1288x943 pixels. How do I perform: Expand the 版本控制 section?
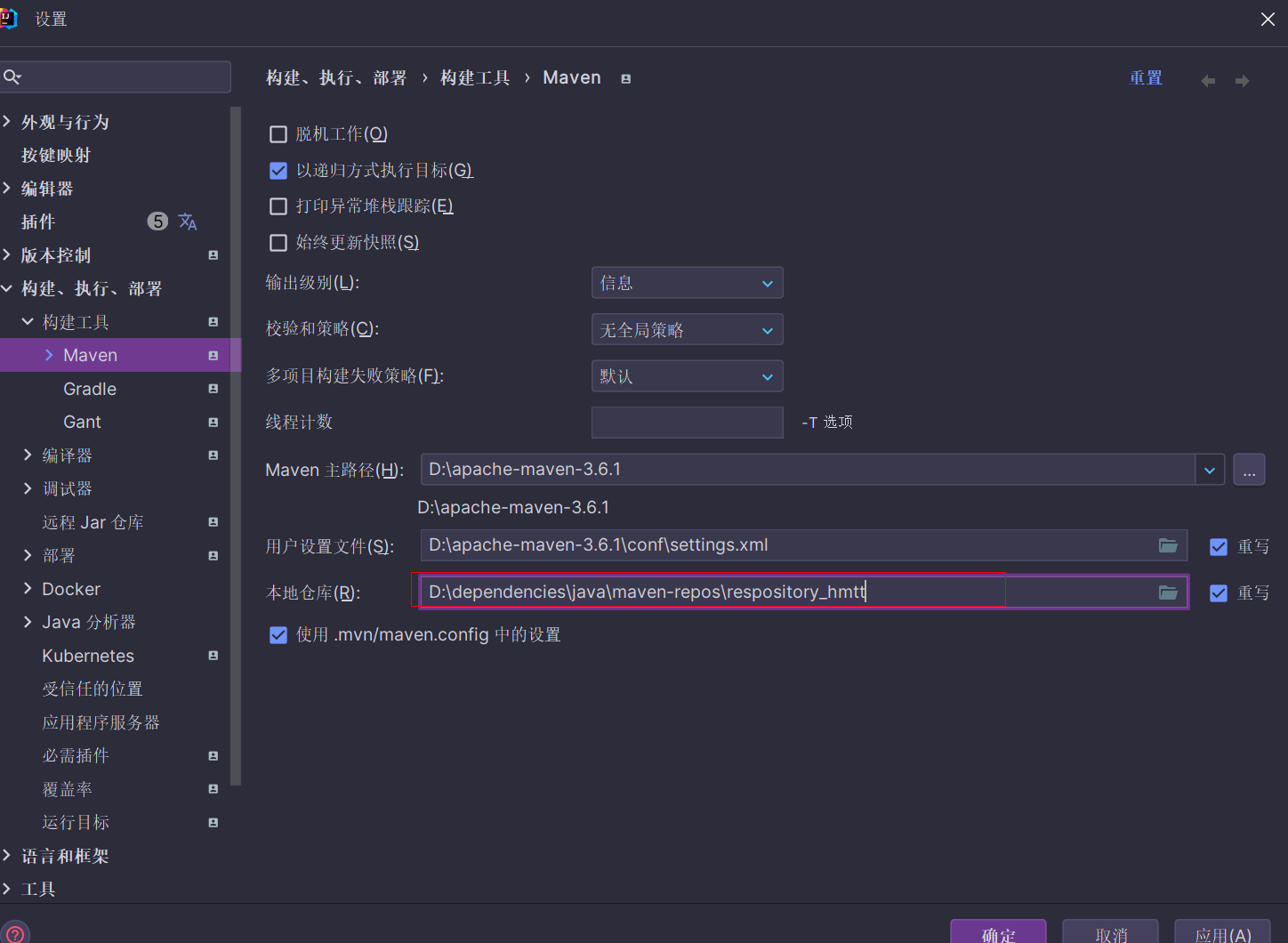pyautogui.click(x=7, y=254)
